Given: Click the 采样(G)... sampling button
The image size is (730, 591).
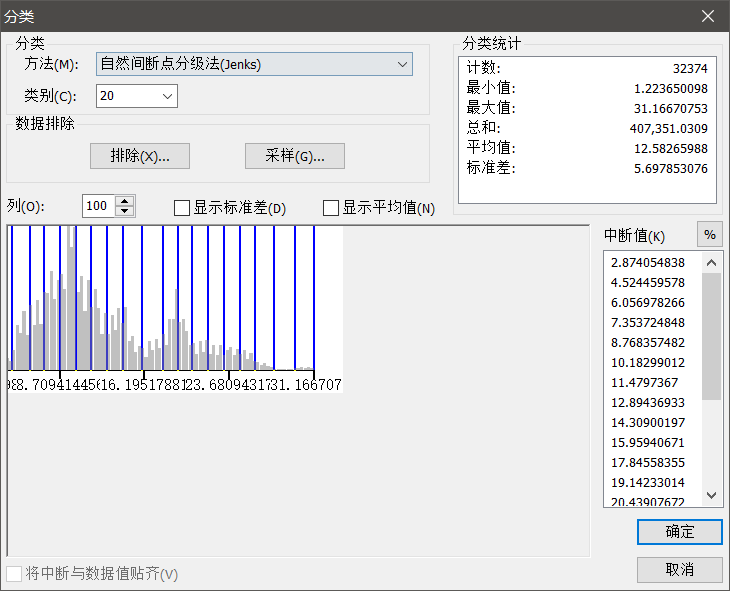Looking at the screenshot, I should click(295, 156).
